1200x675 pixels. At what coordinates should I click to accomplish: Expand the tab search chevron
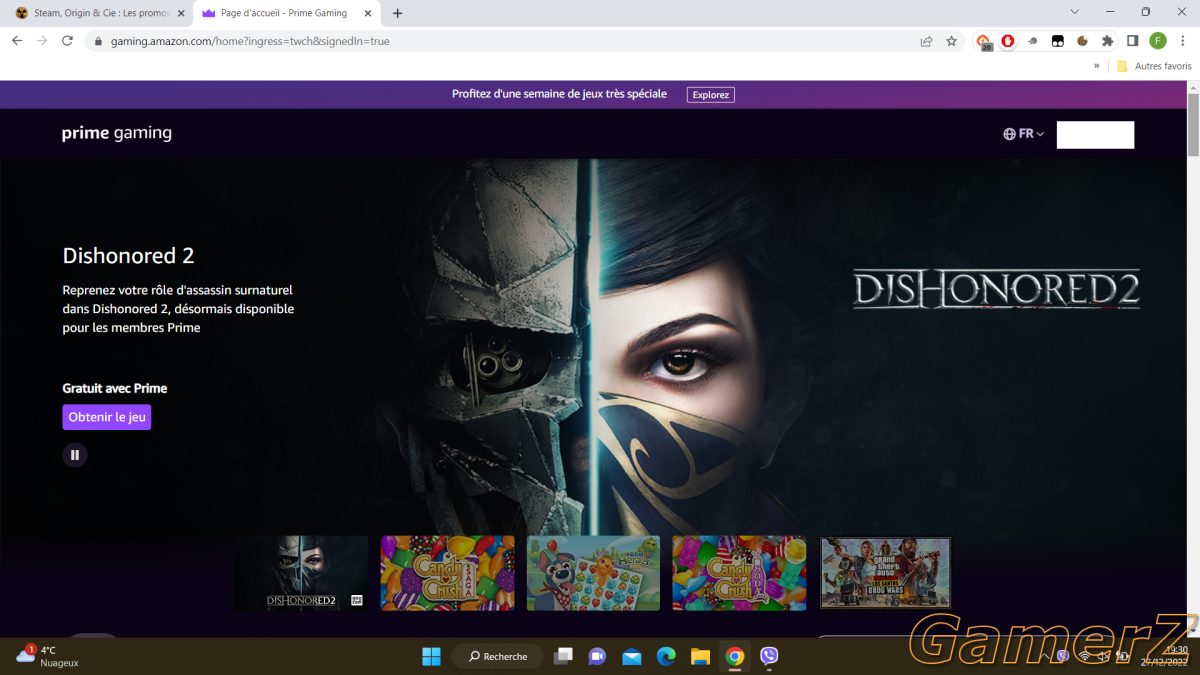pos(1074,12)
